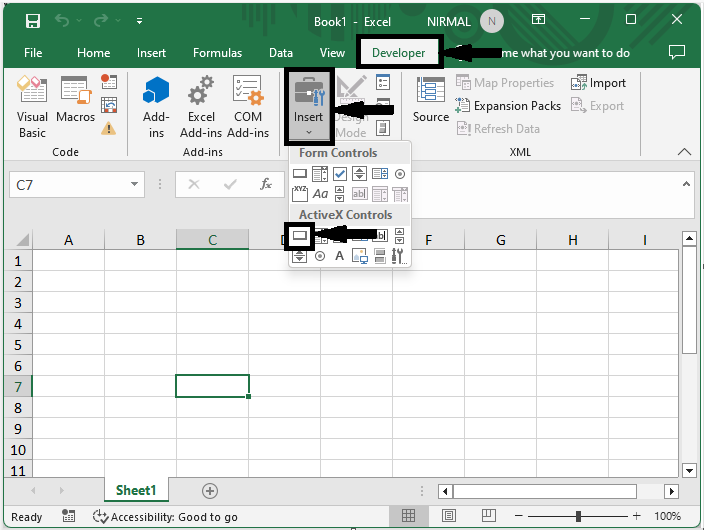
Task: Switch to Page Break Preview
Action: click(x=488, y=516)
